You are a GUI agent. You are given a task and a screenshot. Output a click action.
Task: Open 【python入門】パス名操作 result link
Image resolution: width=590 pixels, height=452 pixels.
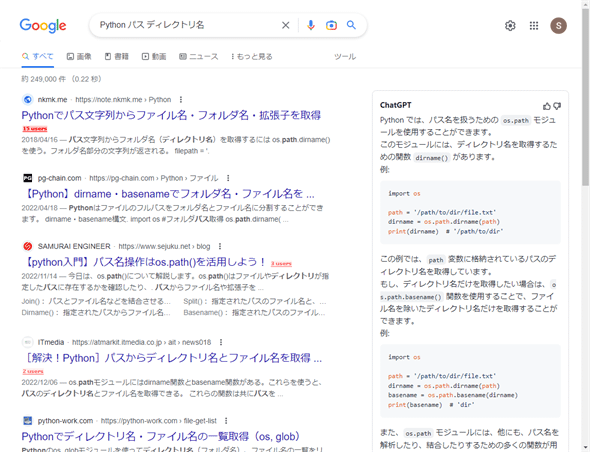coord(144,262)
